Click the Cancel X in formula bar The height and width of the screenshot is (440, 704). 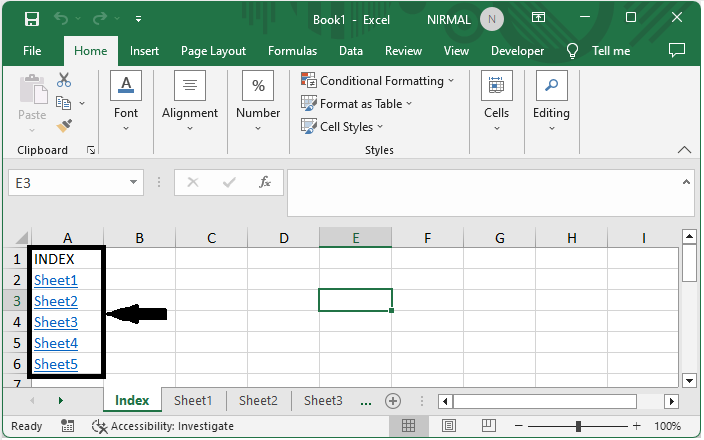(193, 182)
